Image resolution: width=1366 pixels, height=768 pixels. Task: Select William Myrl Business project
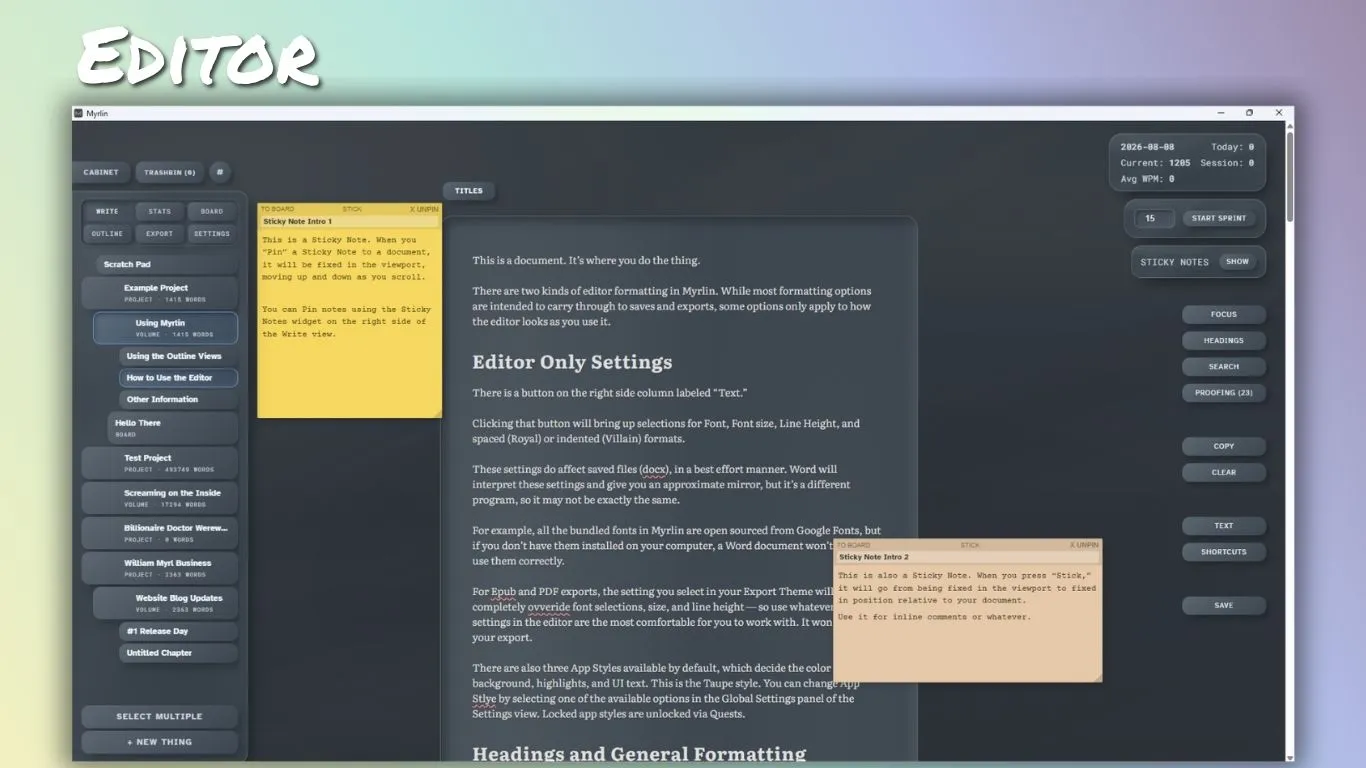pos(160,568)
